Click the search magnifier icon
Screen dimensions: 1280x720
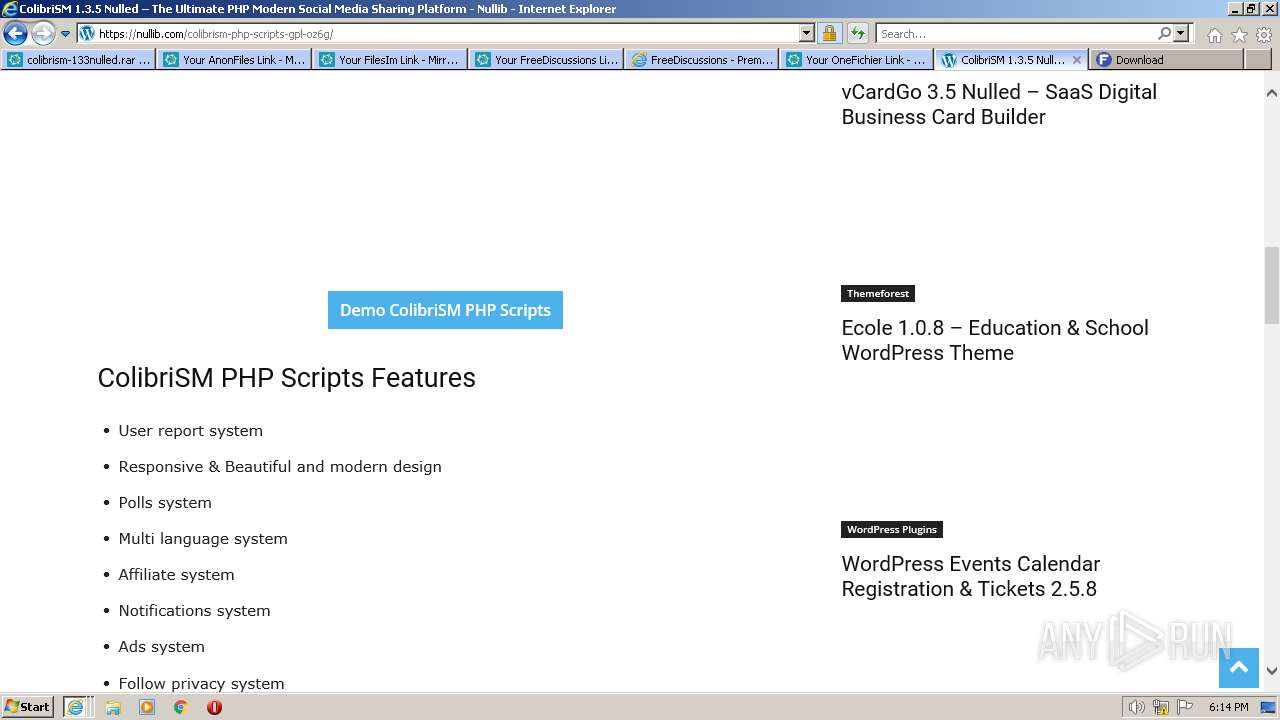coord(1164,33)
